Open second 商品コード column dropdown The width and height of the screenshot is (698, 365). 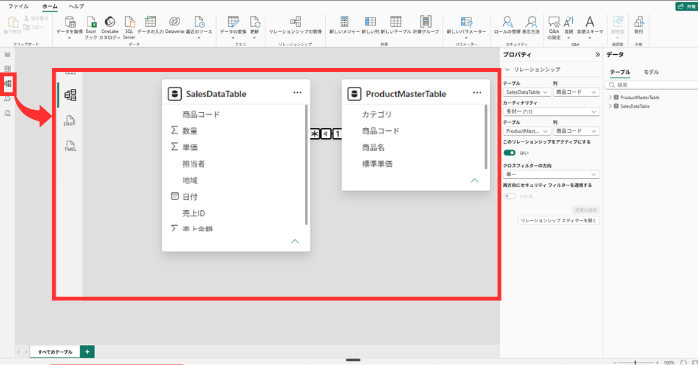pyautogui.click(x=576, y=131)
